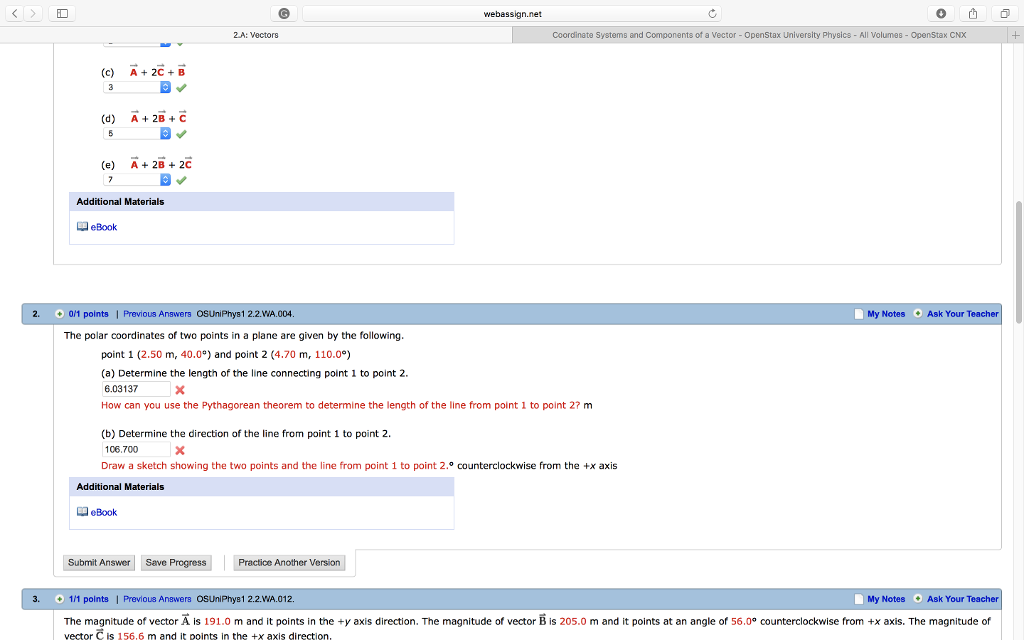This screenshot has height=640, width=1024.
Task: Click the red X beside answer 106.700
Action: [x=180, y=450]
